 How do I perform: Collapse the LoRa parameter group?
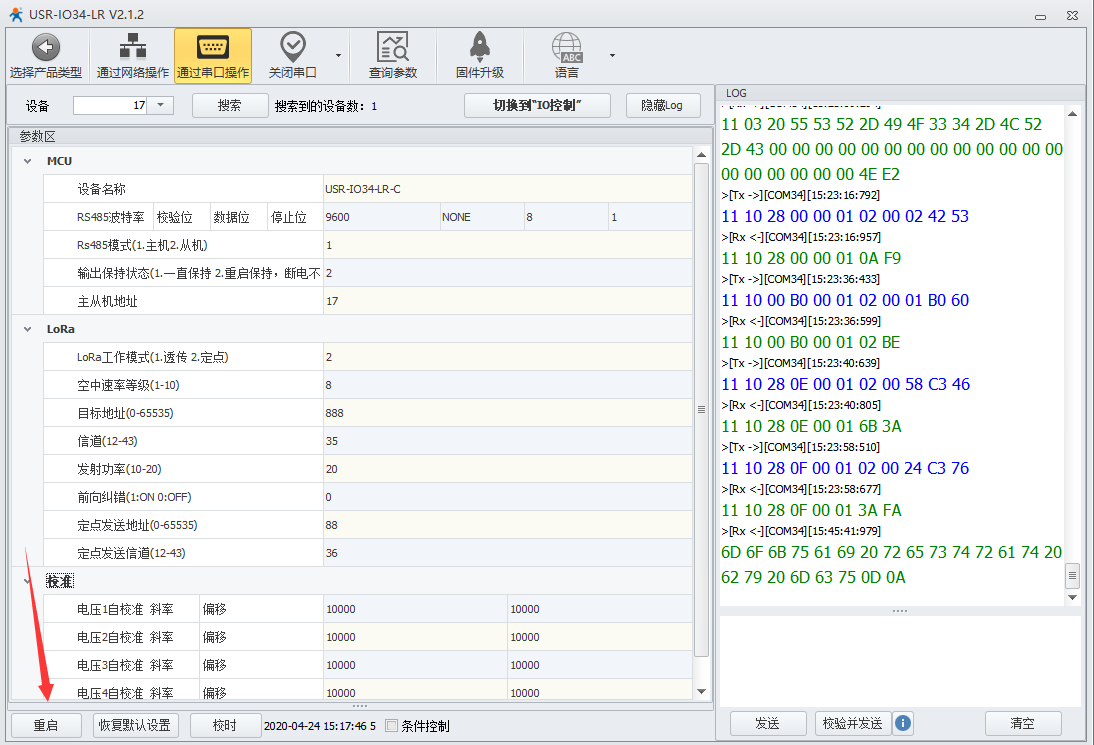(x=28, y=329)
